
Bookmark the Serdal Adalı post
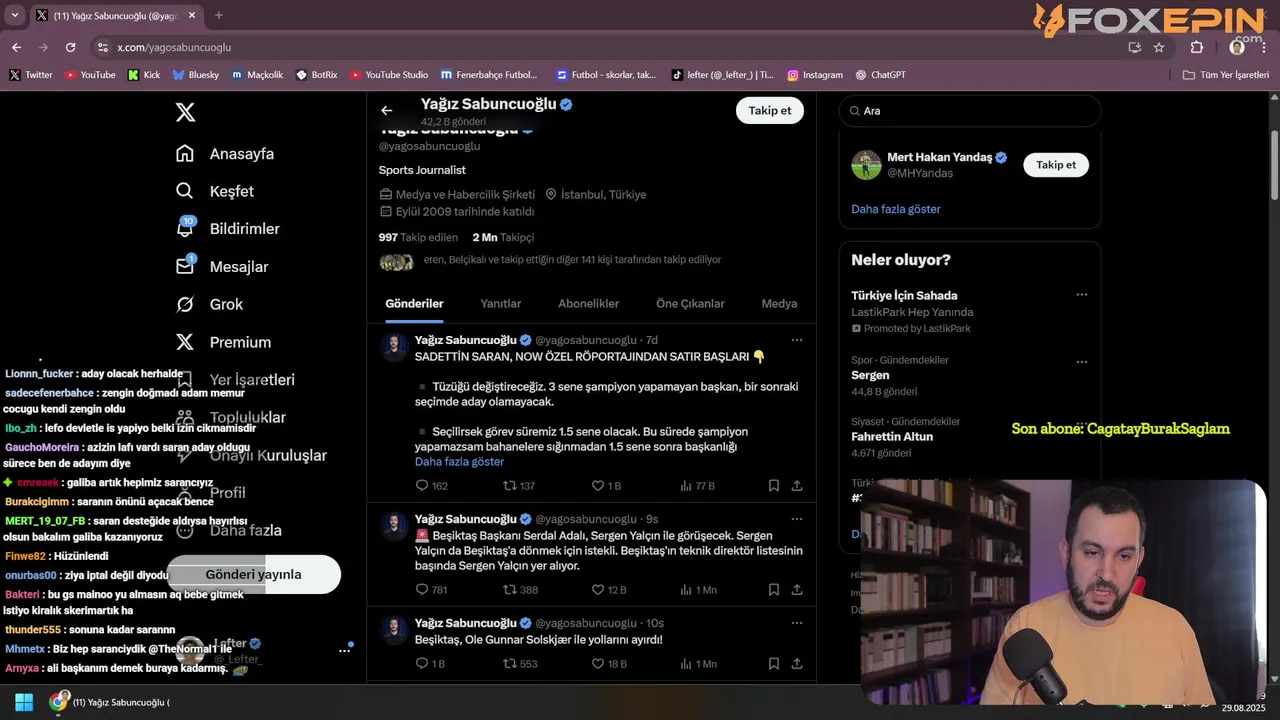774,590
